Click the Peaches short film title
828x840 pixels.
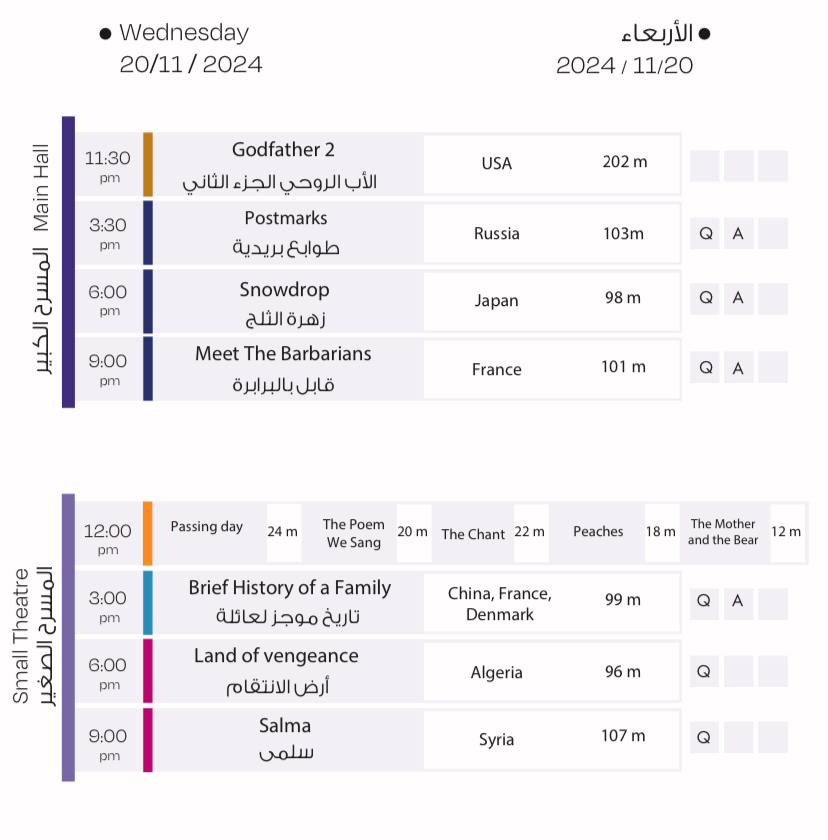pos(598,532)
